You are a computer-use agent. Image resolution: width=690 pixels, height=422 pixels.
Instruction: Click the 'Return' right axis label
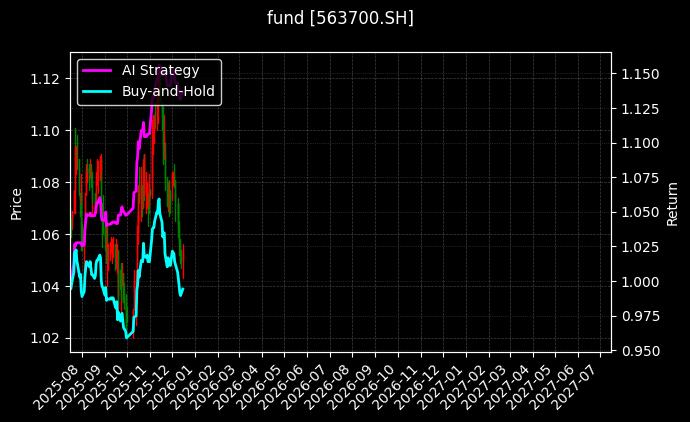coord(672,202)
